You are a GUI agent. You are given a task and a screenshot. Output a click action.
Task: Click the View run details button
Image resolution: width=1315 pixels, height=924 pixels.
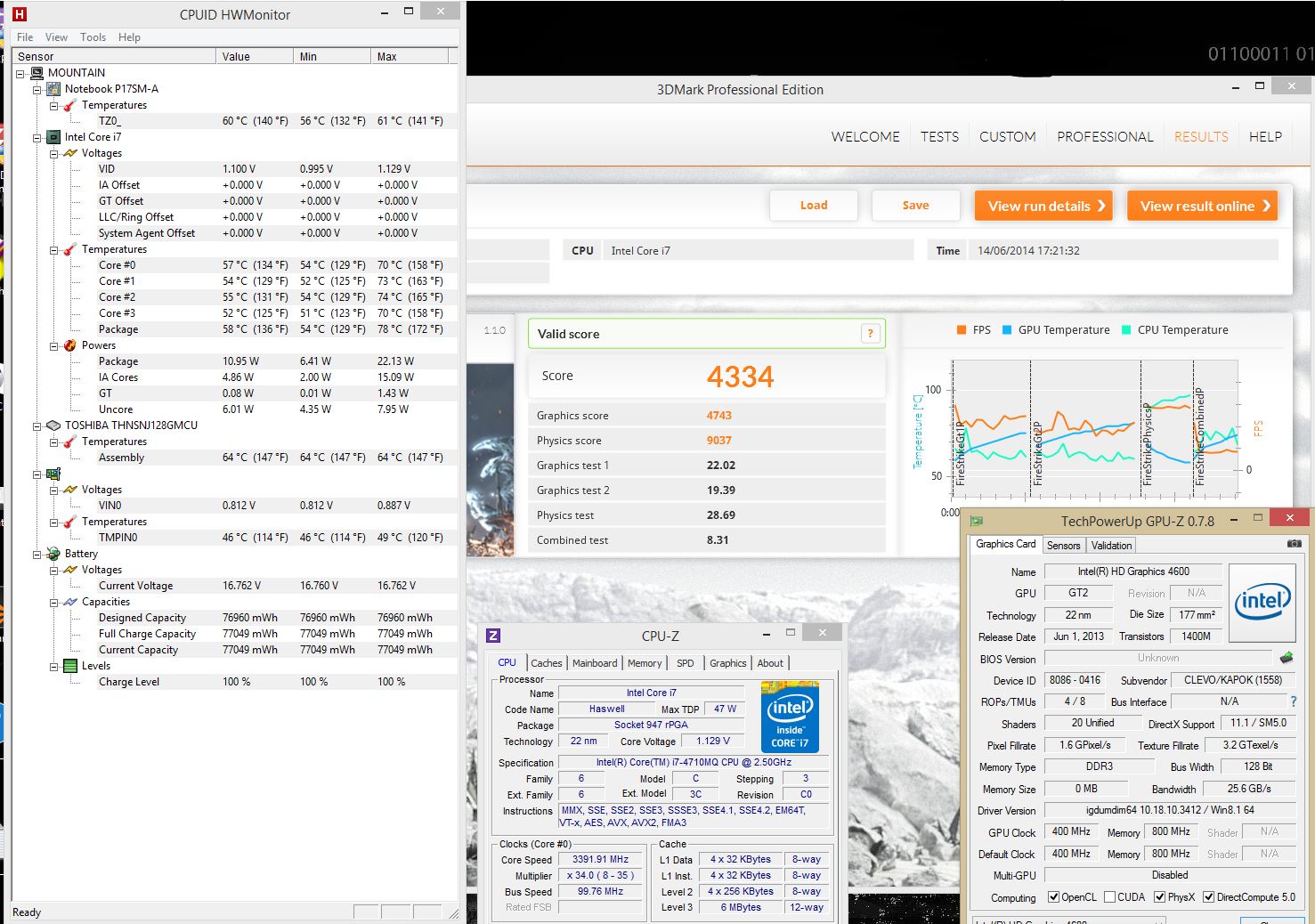[1045, 206]
